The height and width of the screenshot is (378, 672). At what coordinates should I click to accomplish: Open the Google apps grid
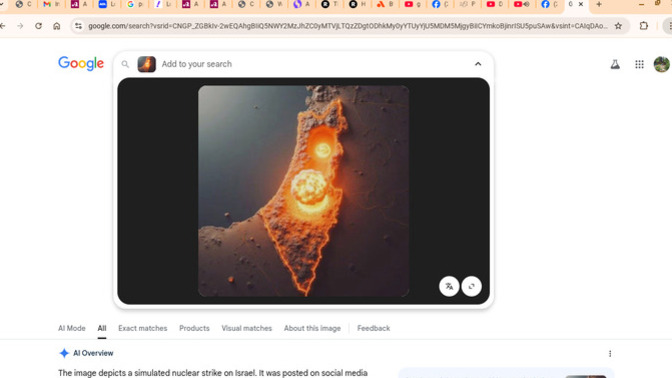(x=639, y=64)
